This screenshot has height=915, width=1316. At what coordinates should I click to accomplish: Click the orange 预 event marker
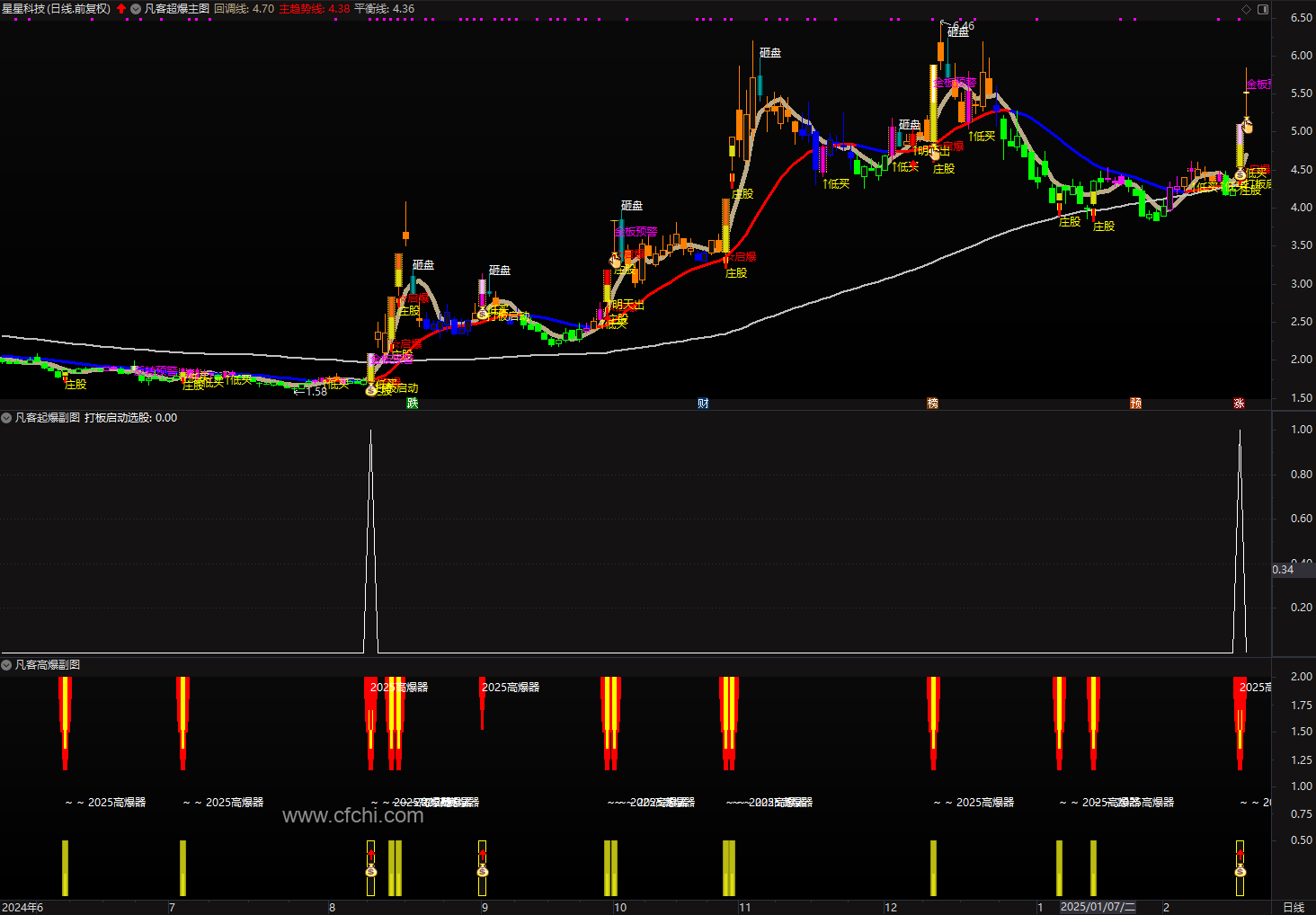[1135, 404]
